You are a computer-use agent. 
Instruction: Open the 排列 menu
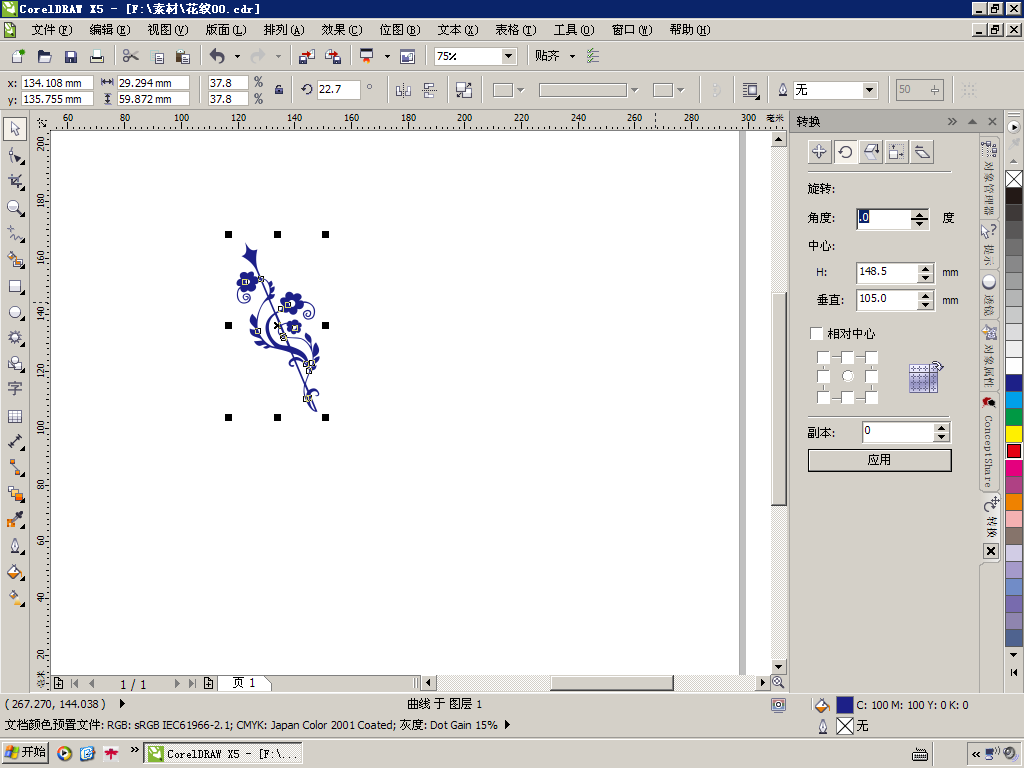tap(283, 30)
